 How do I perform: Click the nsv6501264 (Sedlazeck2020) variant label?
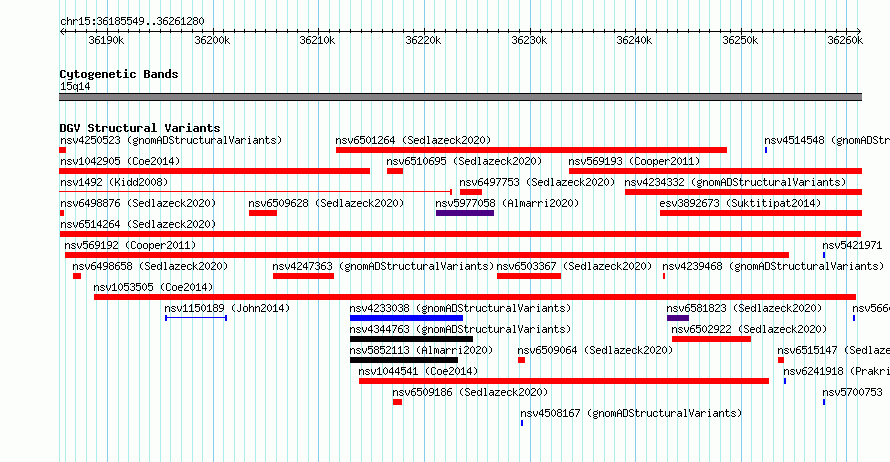[413, 140]
